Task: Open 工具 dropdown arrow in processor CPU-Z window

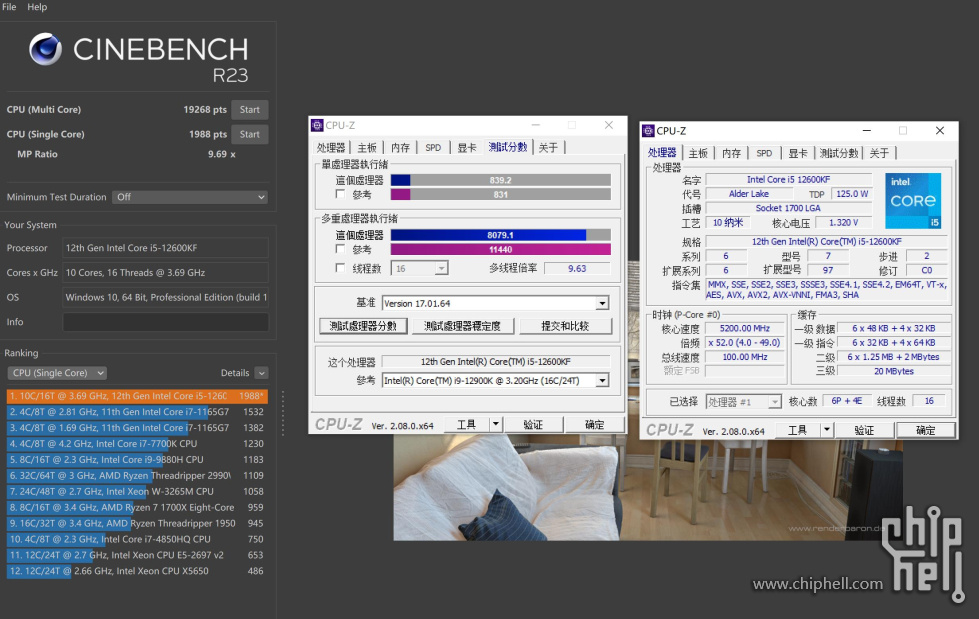Action: click(827, 430)
